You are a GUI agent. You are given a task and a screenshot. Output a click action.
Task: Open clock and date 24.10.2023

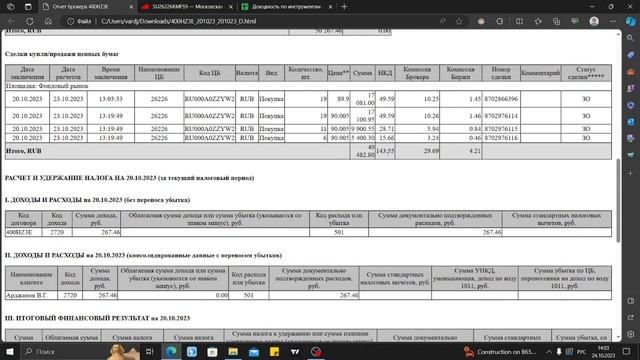603,351
